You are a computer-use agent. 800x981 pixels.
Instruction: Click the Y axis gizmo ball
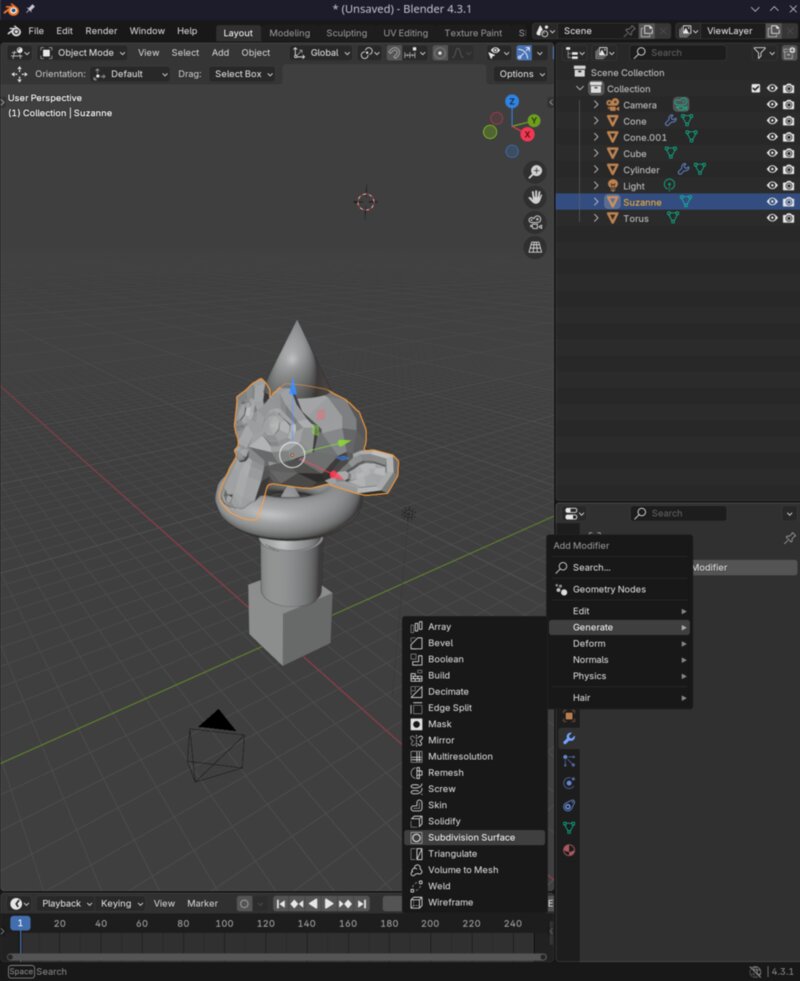click(534, 120)
